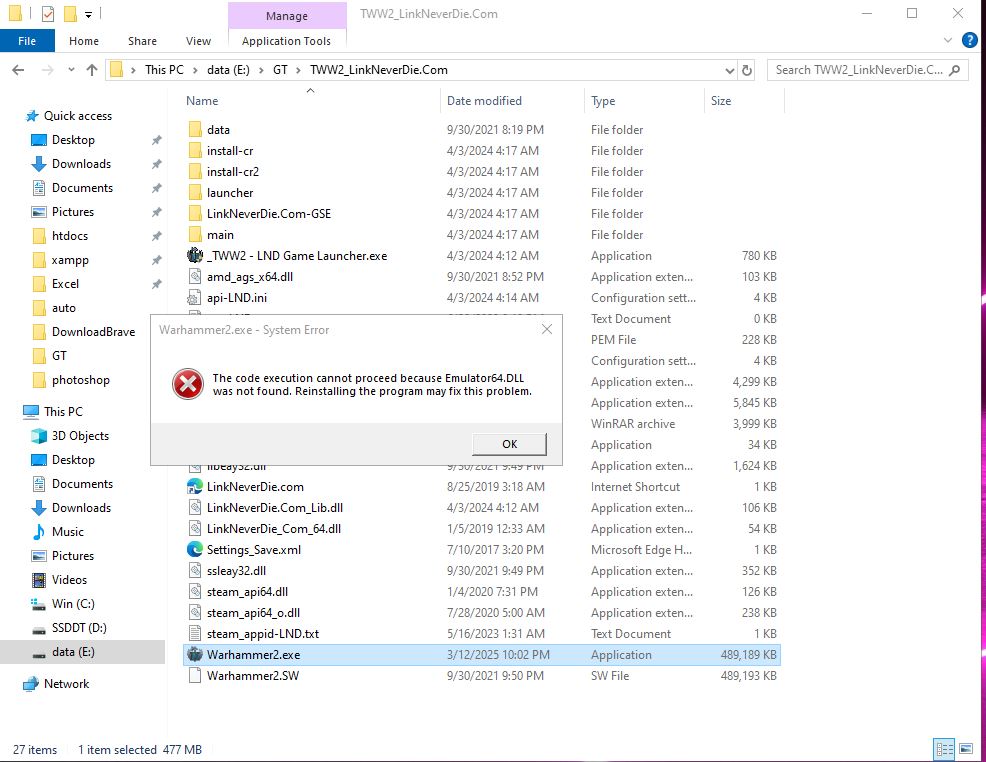Expand chevron after 'This PC' in breadcrumb
The width and height of the screenshot is (986, 762).
[195, 70]
